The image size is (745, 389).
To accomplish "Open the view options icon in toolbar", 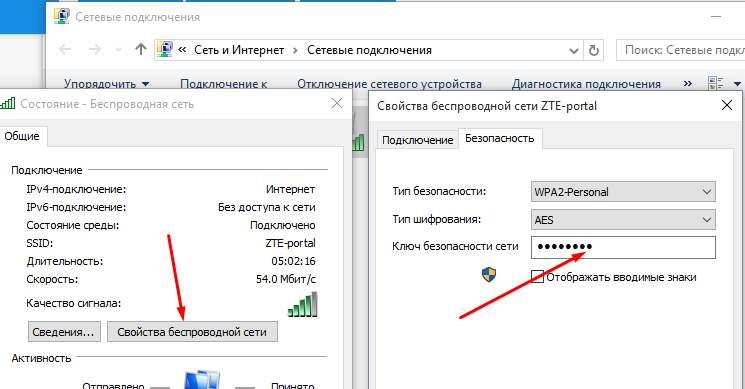I will [x=716, y=84].
